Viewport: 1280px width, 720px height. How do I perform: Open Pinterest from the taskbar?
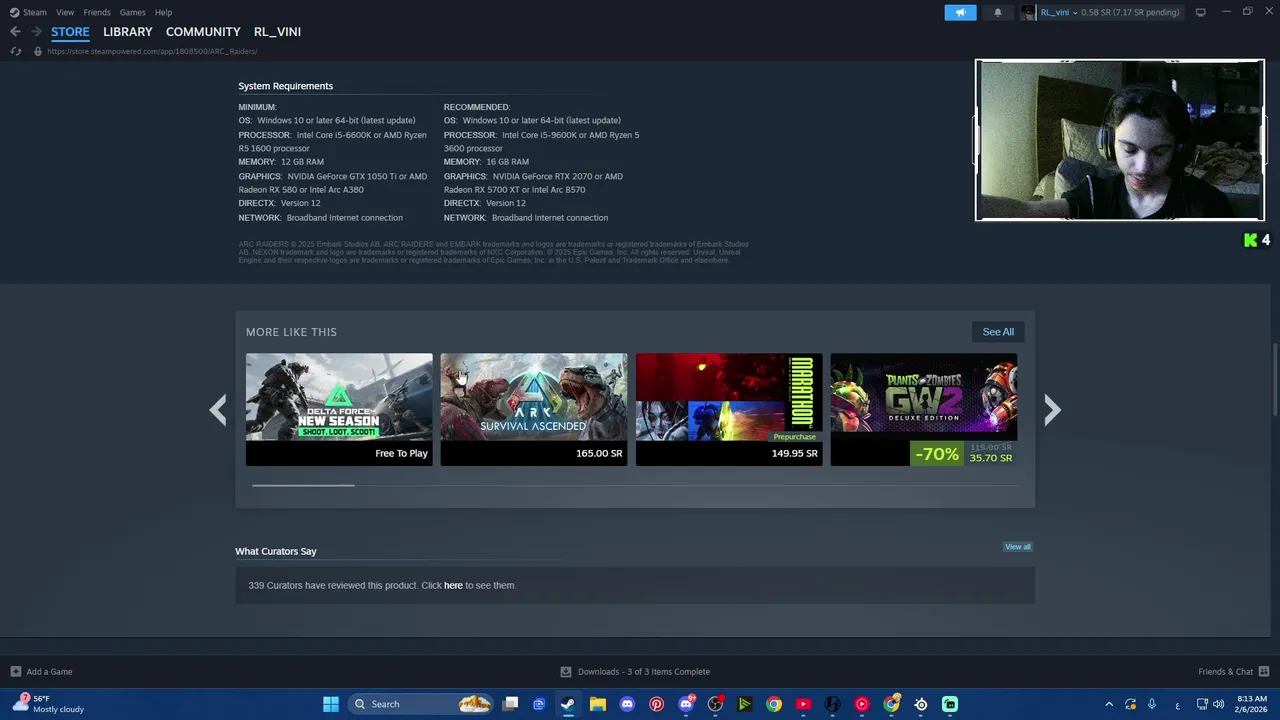click(x=656, y=704)
